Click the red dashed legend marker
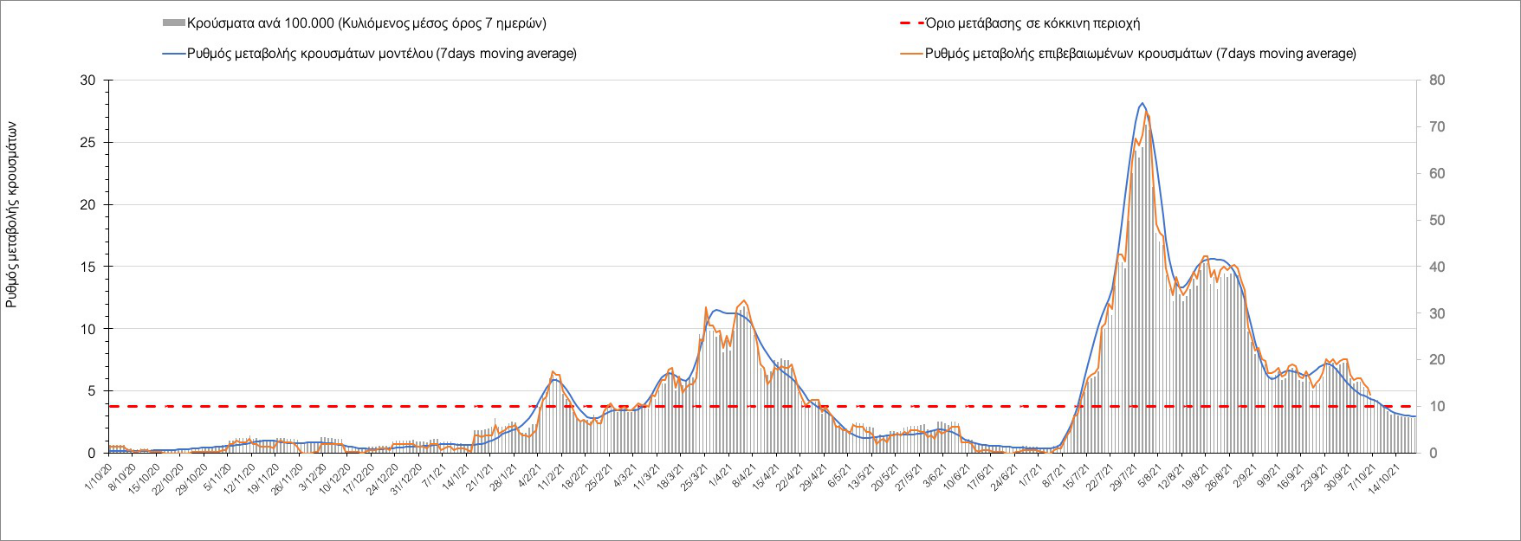Screen dimensions: 1521x541 tap(903, 22)
